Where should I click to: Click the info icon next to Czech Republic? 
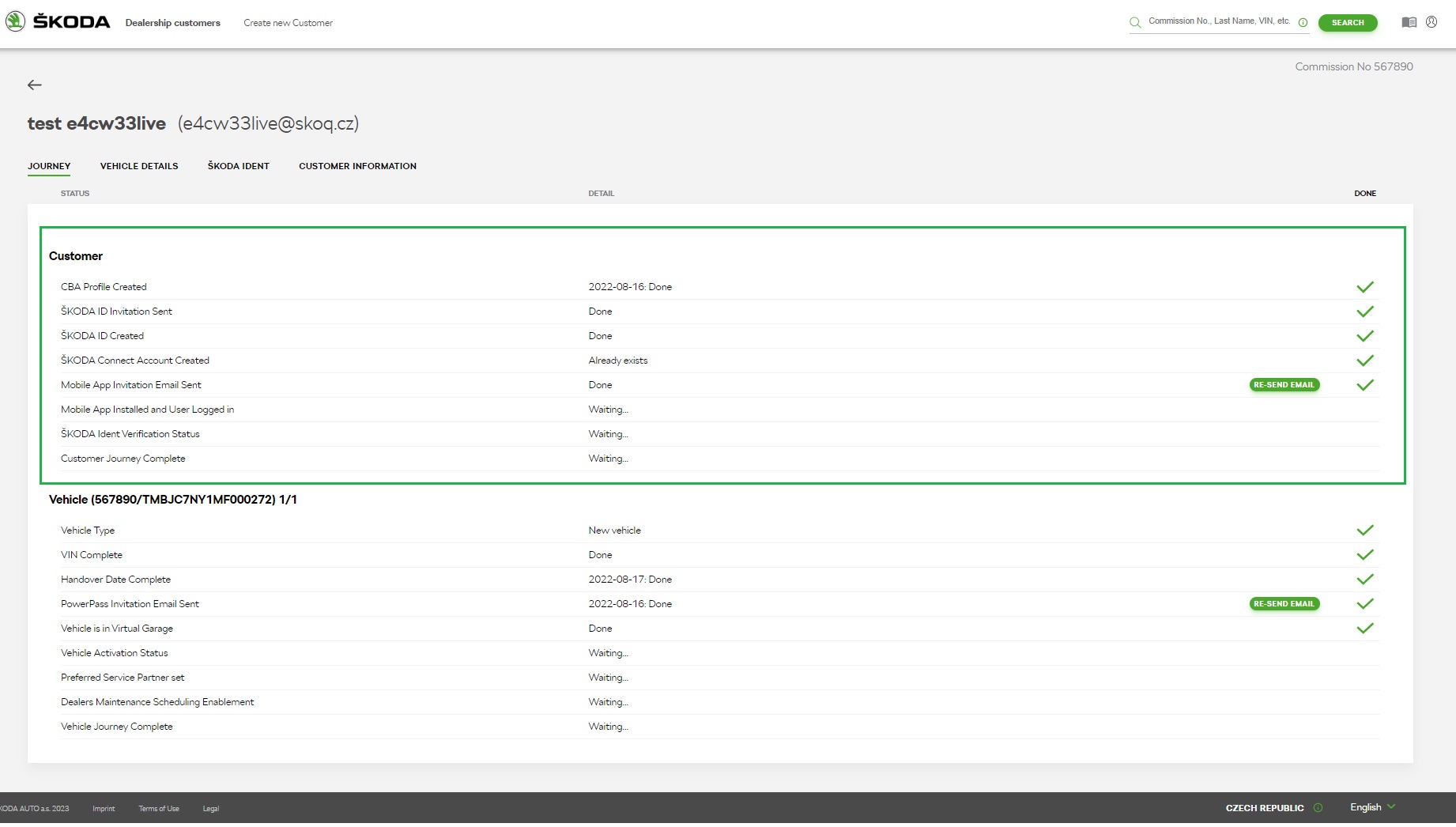click(x=1318, y=808)
